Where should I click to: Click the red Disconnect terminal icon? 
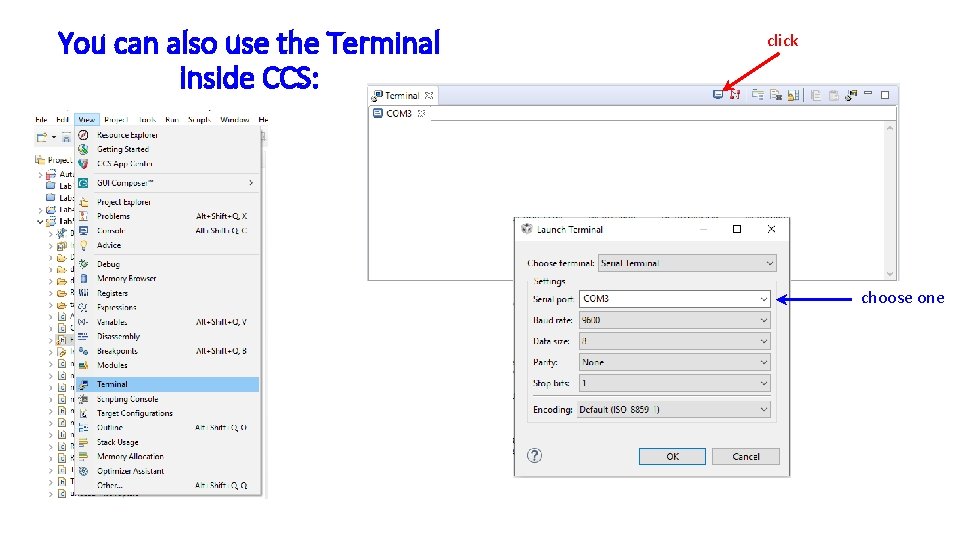point(735,95)
